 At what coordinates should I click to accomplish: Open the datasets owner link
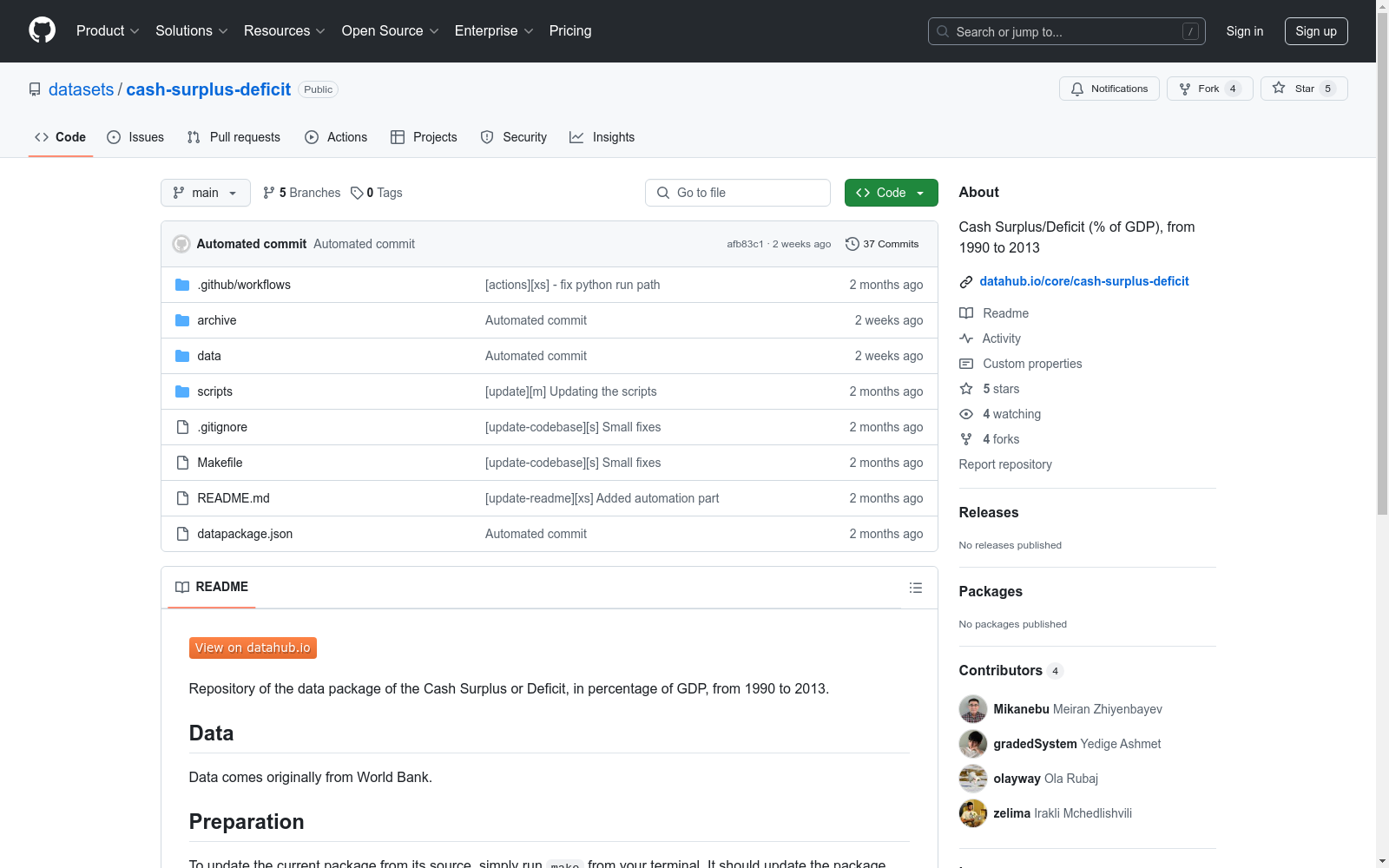click(x=81, y=89)
